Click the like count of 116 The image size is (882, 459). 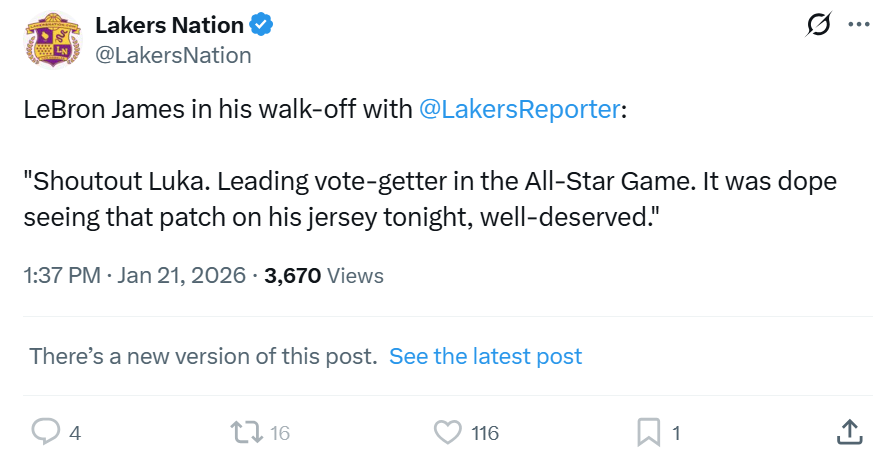tap(485, 433)
